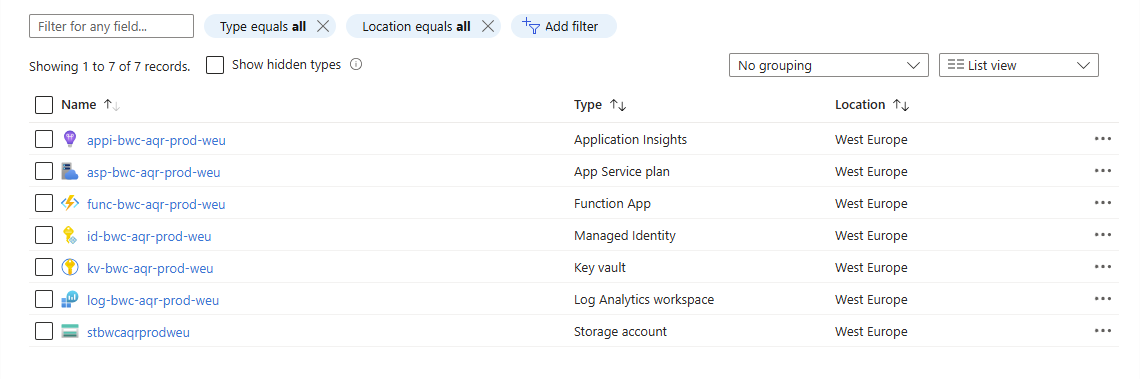Expand the List view dropdown
The image size is (1140, 379).
point(1019,65)
